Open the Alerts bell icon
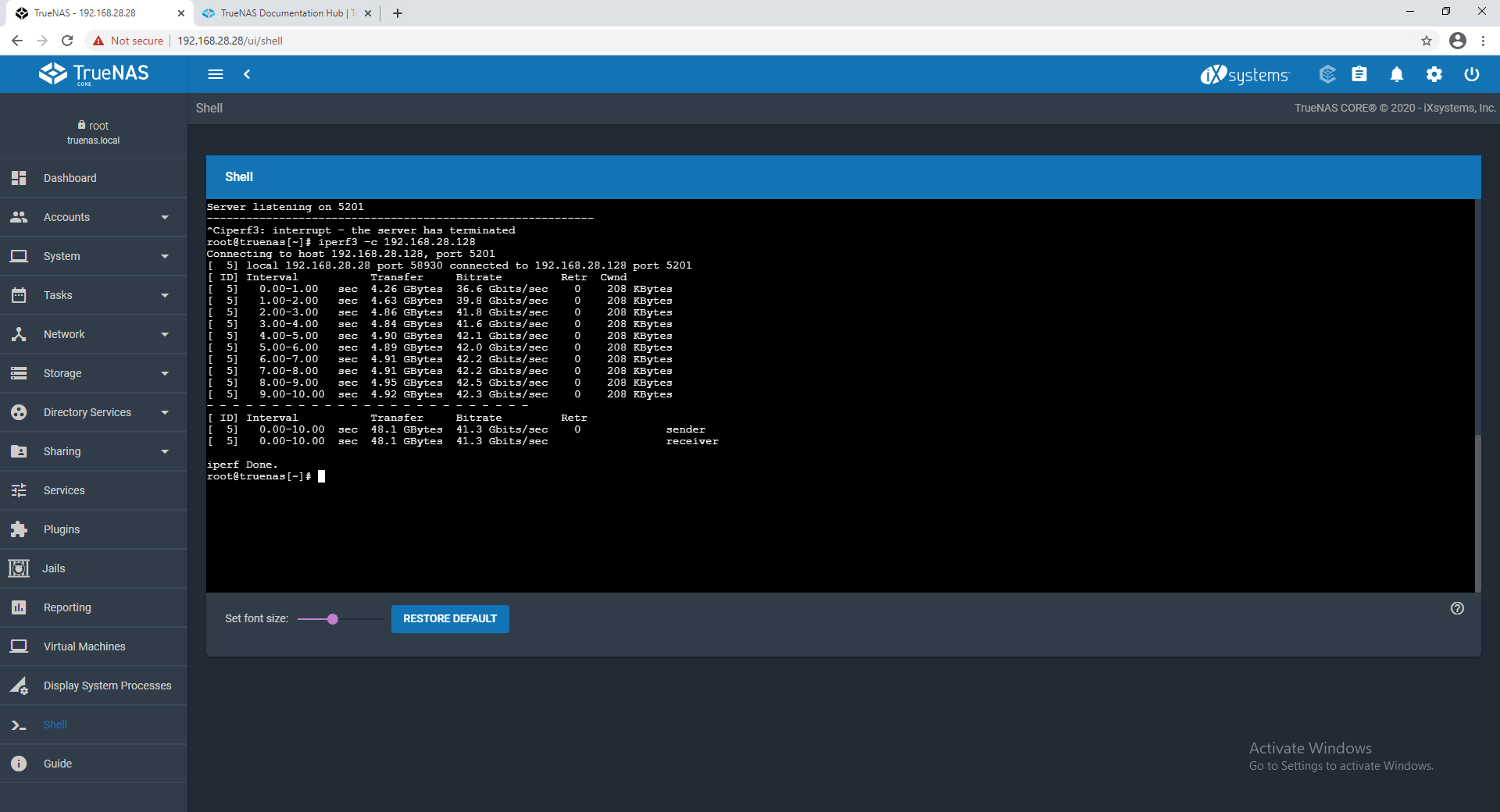Viewport: 1500px width, 812px height. point(1397,74)
